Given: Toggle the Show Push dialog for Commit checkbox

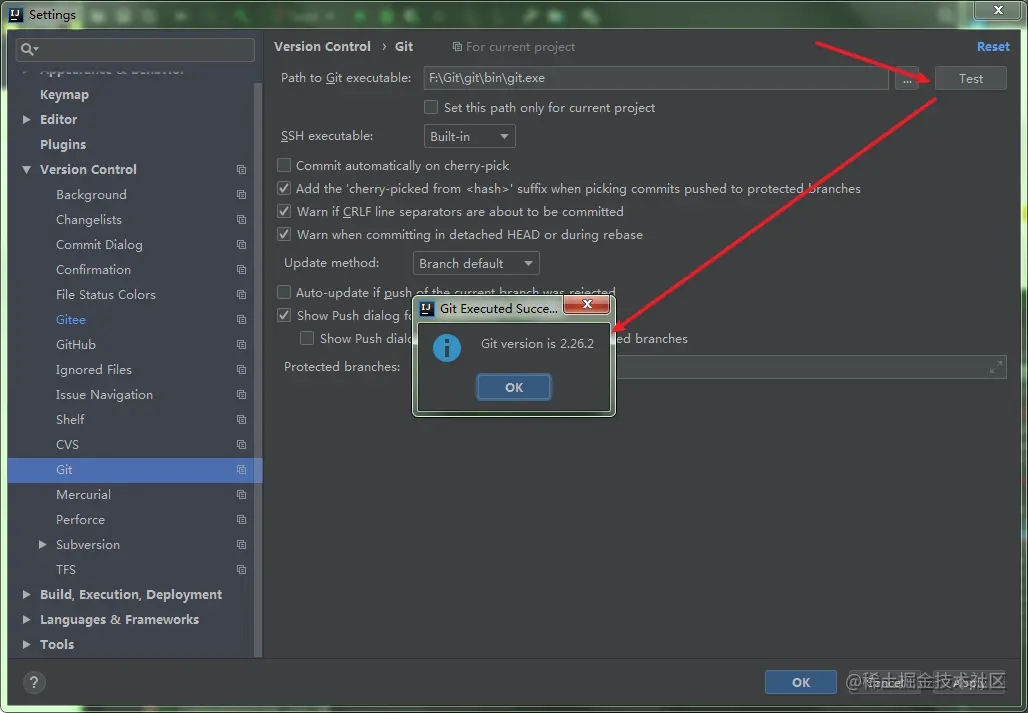Looking at the screenshot, I should (x=284, y=315).
